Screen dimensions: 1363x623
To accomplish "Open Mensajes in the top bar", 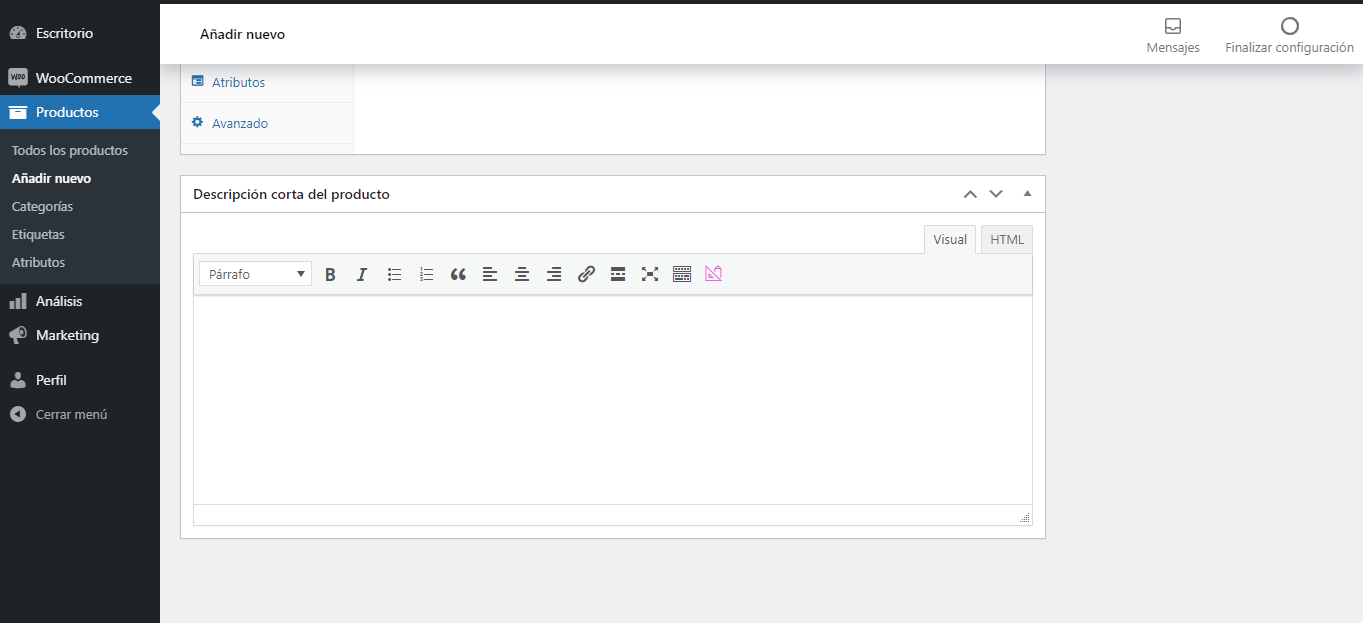I will point(1172,33).
